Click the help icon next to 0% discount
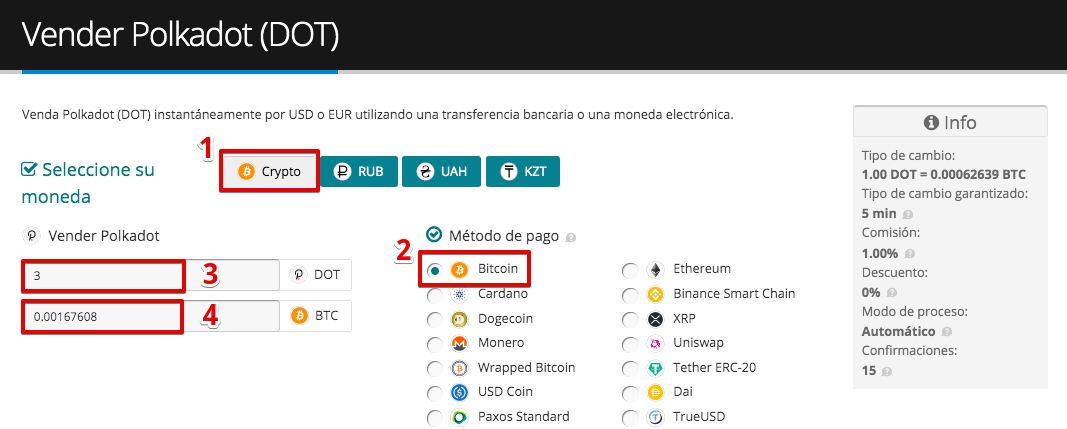Image resolution: width=1067 pixels, height=429 pixels. tap(891, 293)
